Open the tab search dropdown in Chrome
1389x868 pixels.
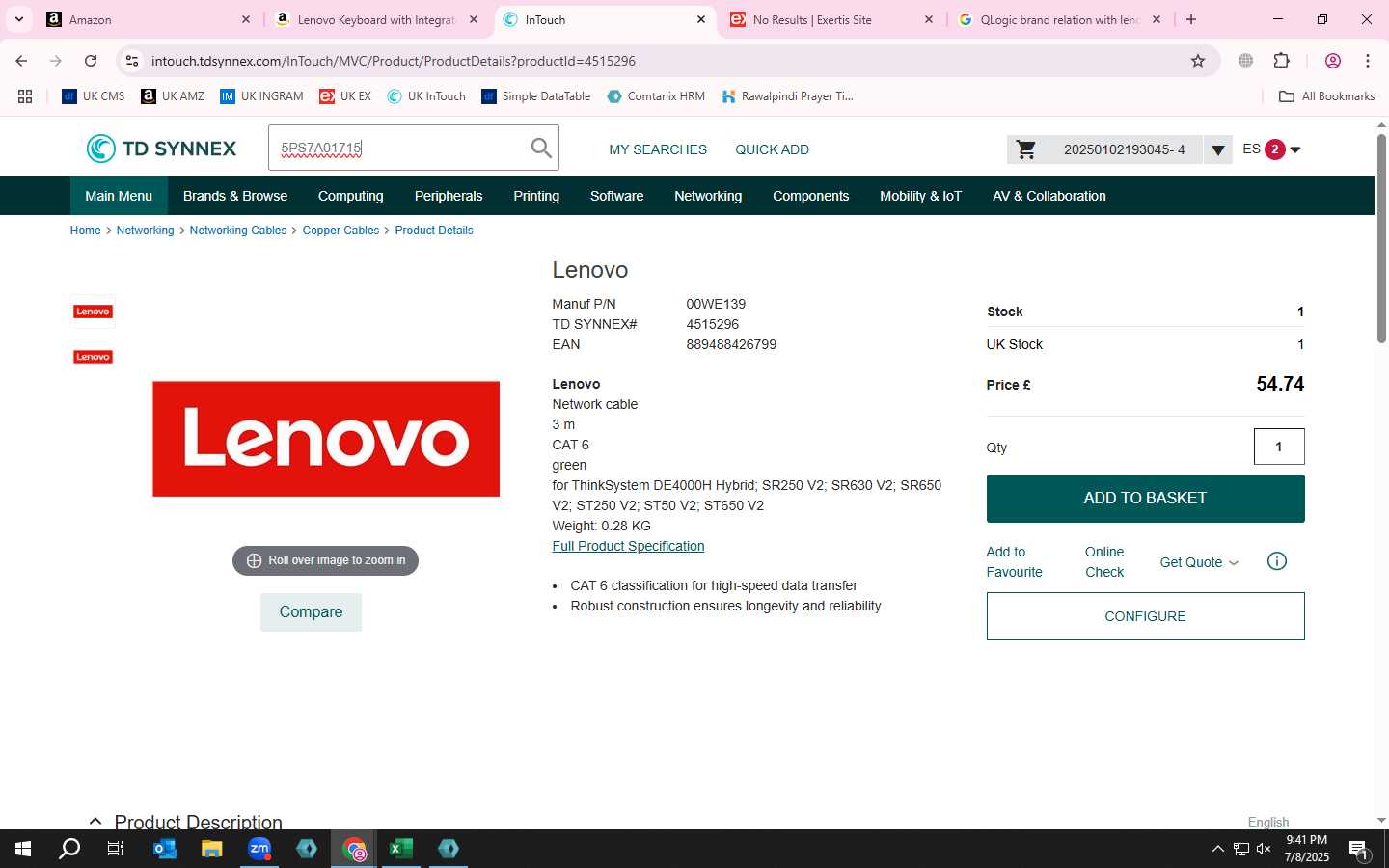(19, 19)
